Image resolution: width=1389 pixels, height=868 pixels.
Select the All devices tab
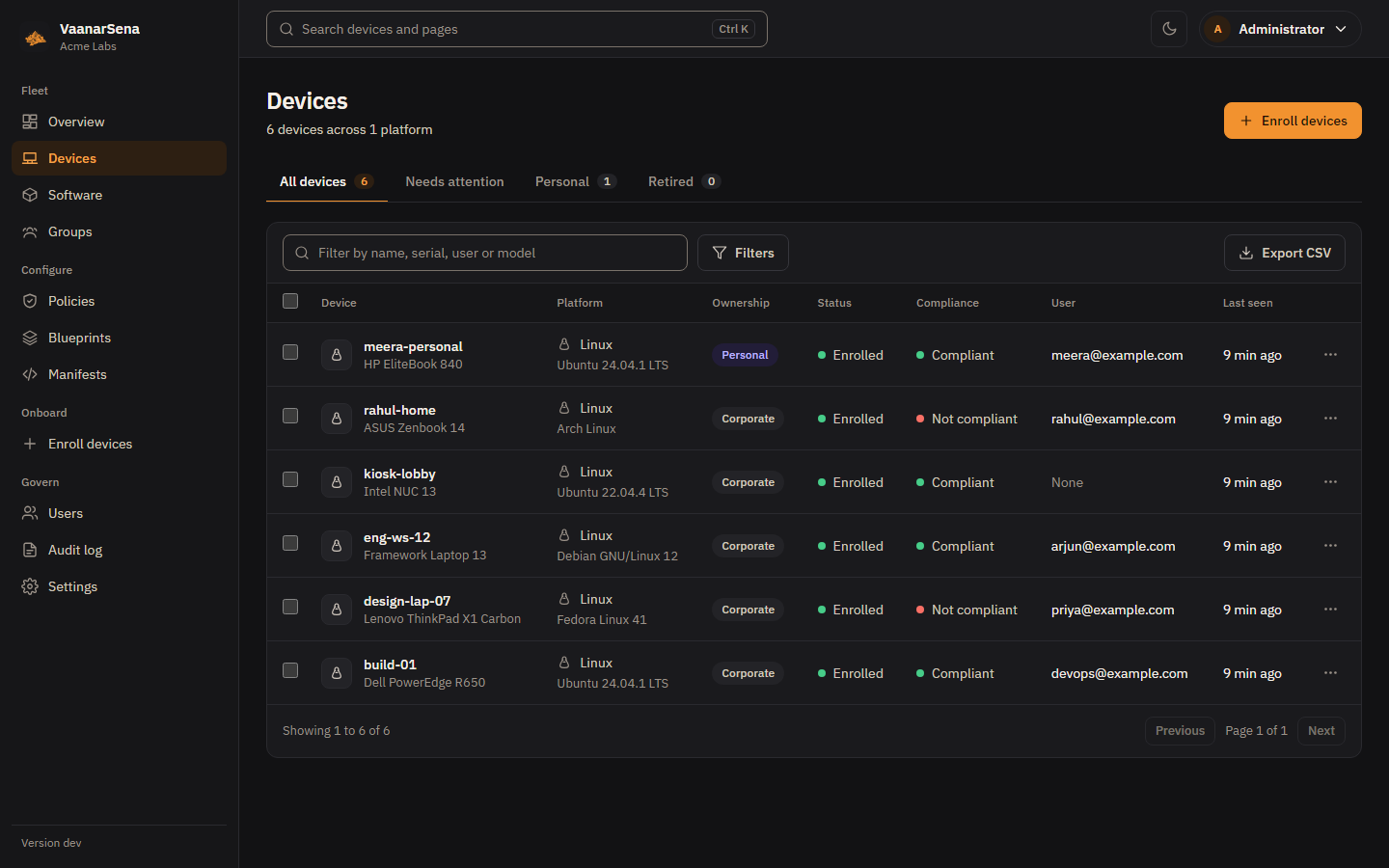point(327,181)
